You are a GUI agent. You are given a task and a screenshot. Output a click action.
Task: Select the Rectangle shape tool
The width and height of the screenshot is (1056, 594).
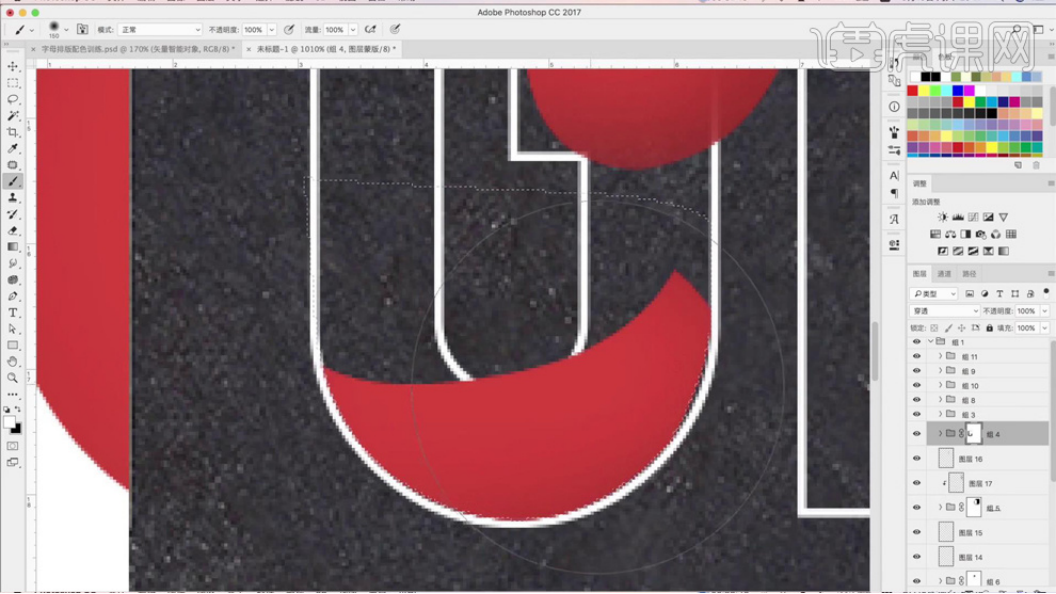pos(13,345)
